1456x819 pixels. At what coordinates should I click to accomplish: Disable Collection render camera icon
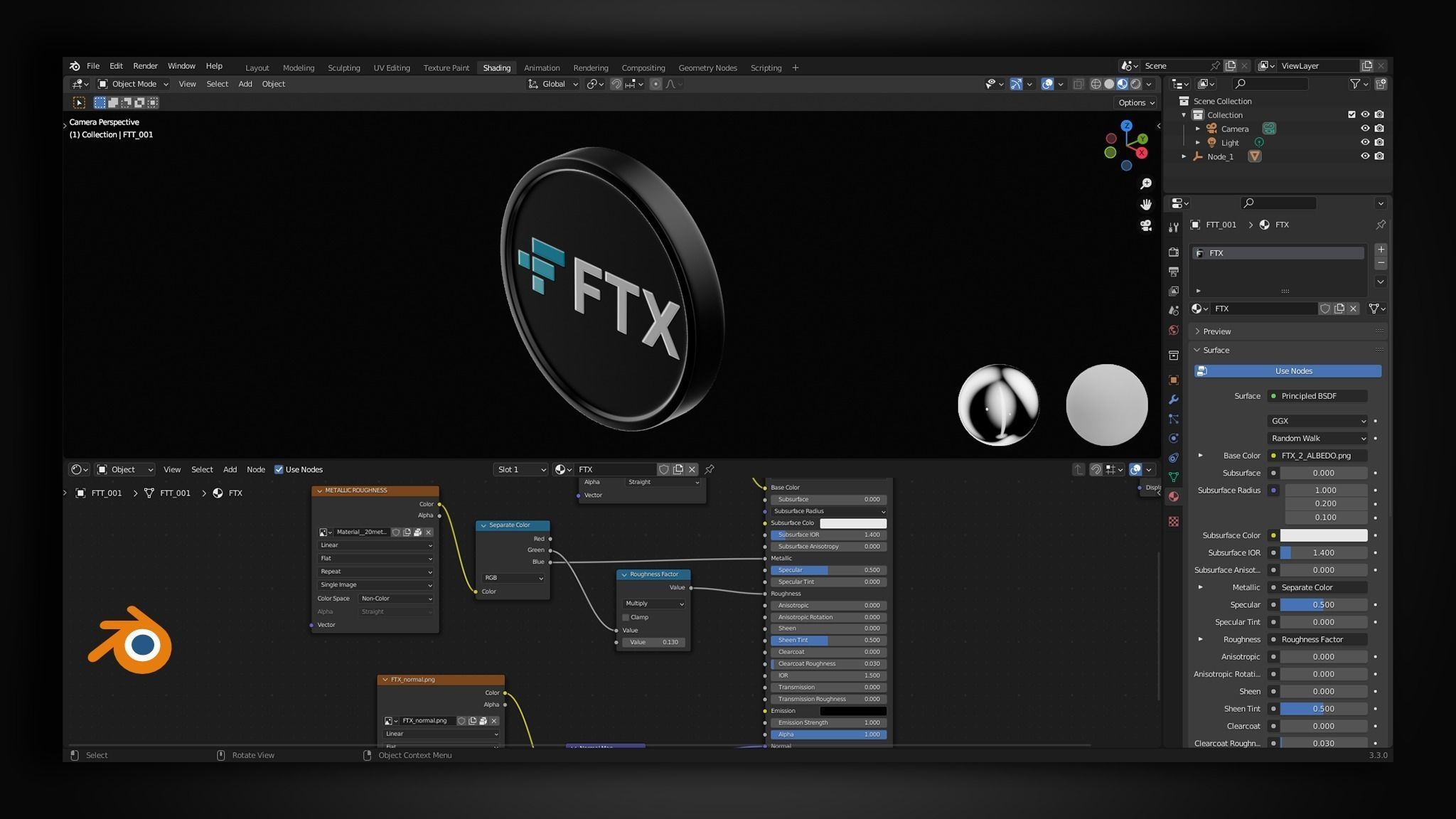click(1379, 114)
